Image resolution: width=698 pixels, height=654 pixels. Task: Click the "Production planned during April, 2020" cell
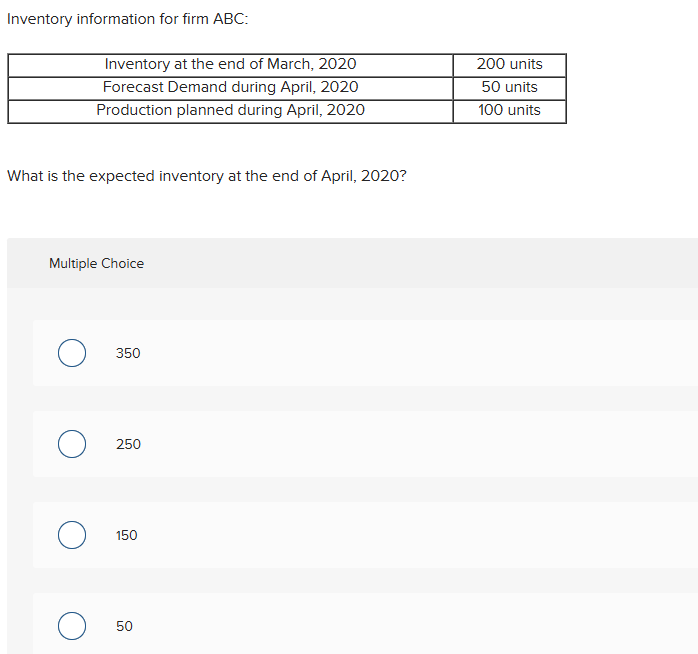(230, 110)
